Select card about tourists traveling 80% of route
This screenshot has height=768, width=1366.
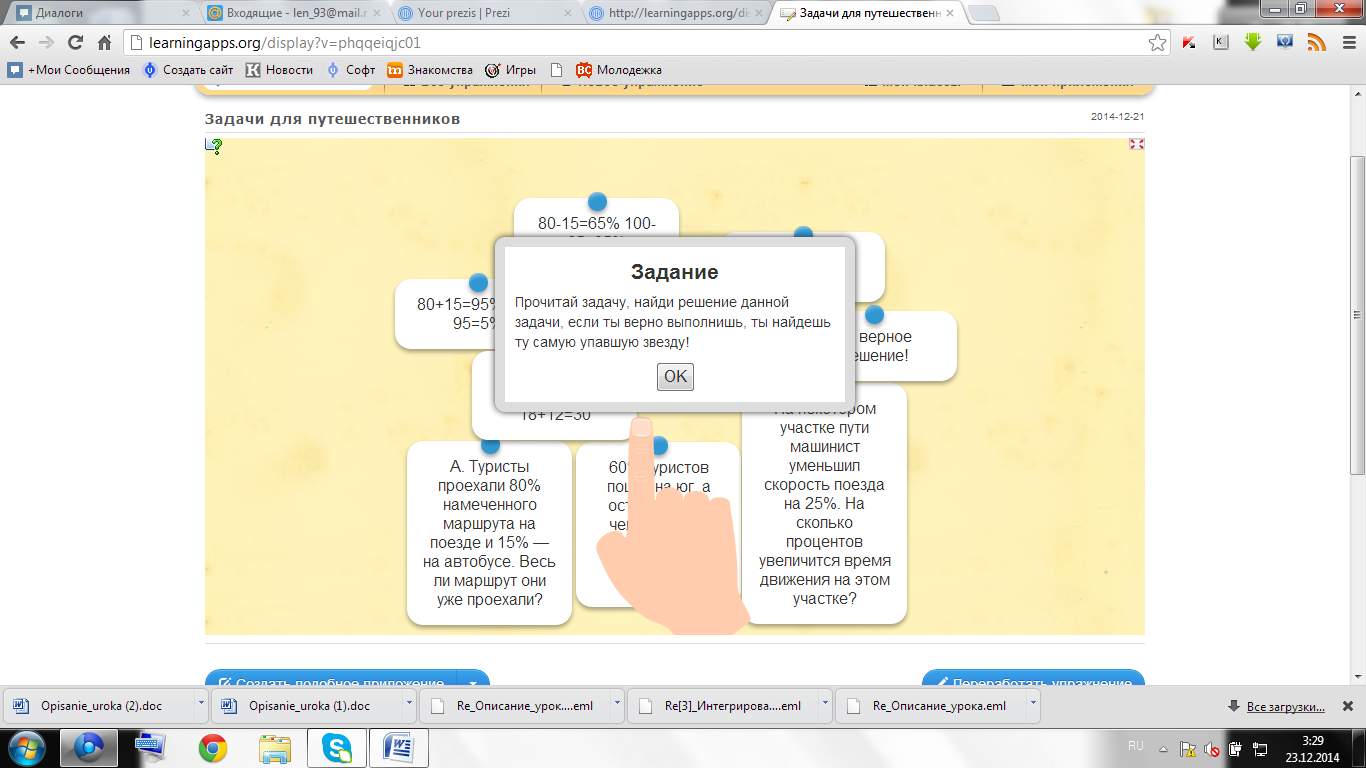[490, 533]
